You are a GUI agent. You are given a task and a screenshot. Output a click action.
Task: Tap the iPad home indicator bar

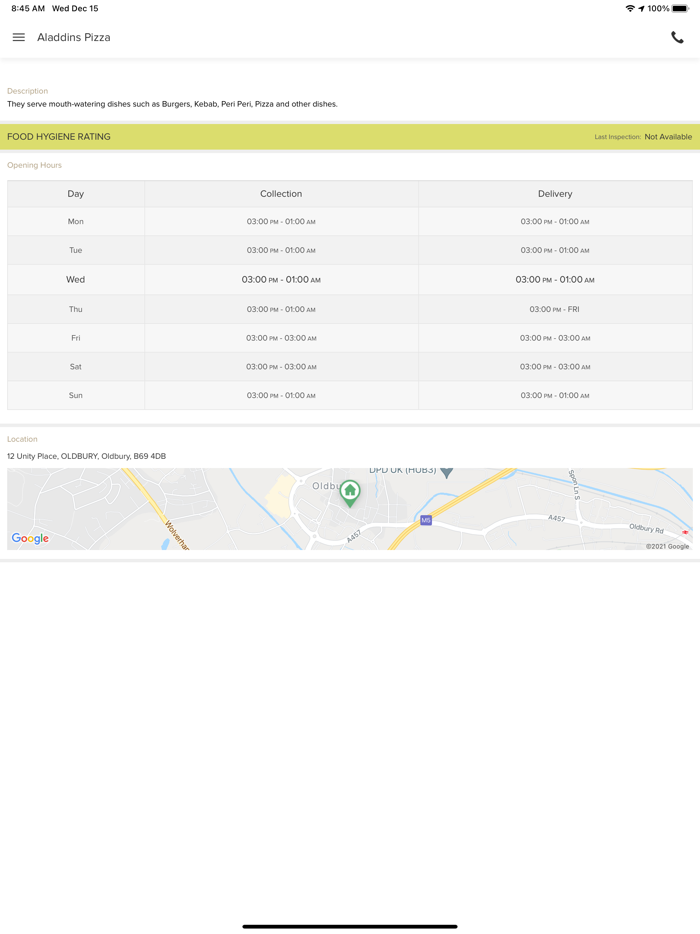tap(350, 926)
